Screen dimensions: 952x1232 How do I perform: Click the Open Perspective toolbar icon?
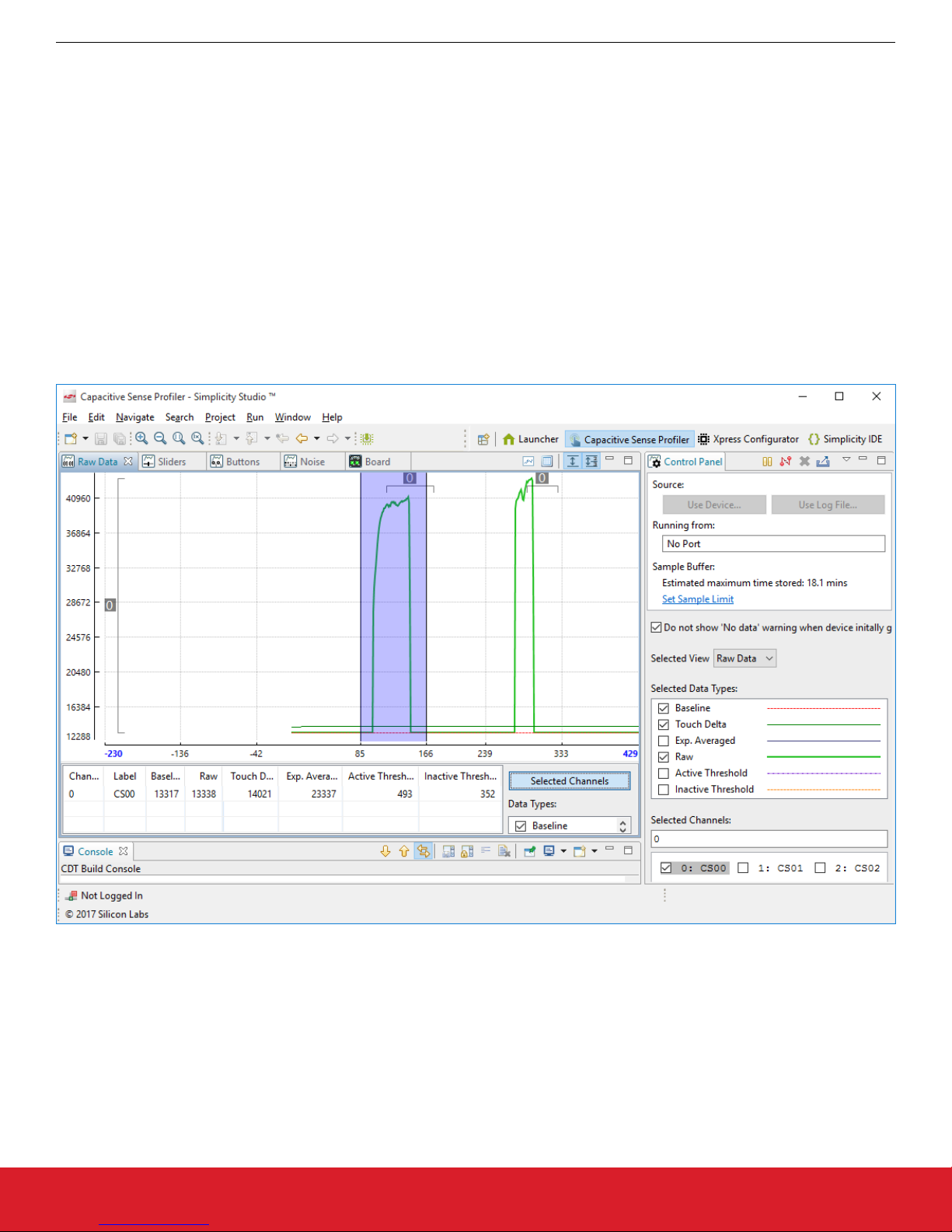pyautogui.click(x=483, y=439)
